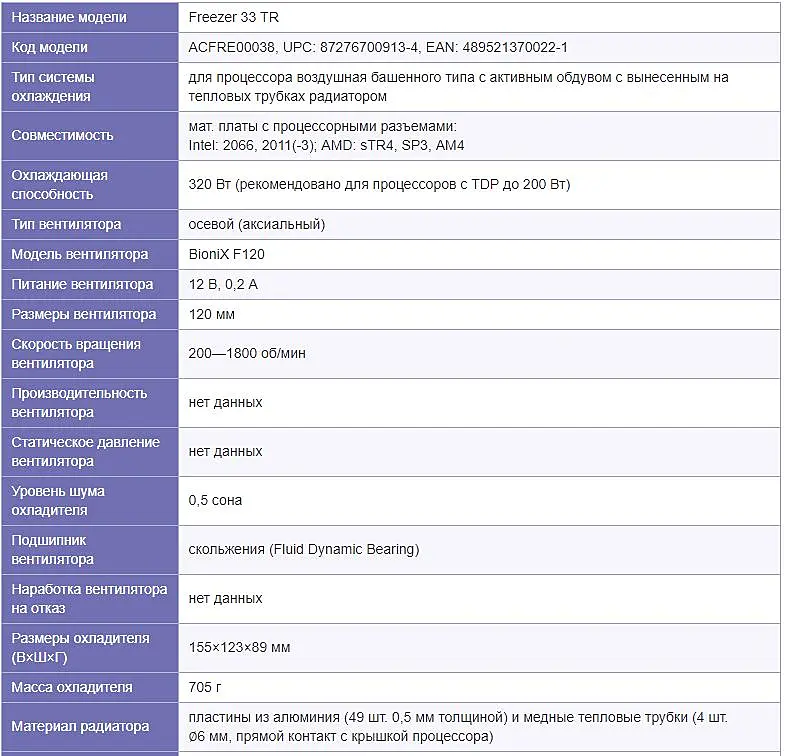Click 'нет данных' in the Производительность row
The image size is (786, 756).
(x=226, y=403)
